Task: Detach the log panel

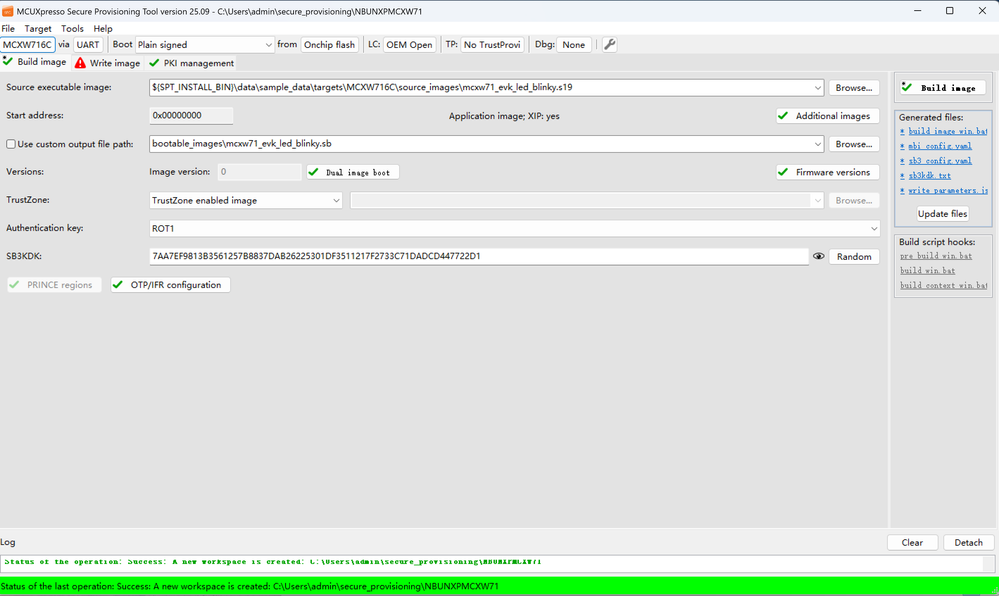Action: (x=968, y=542)
